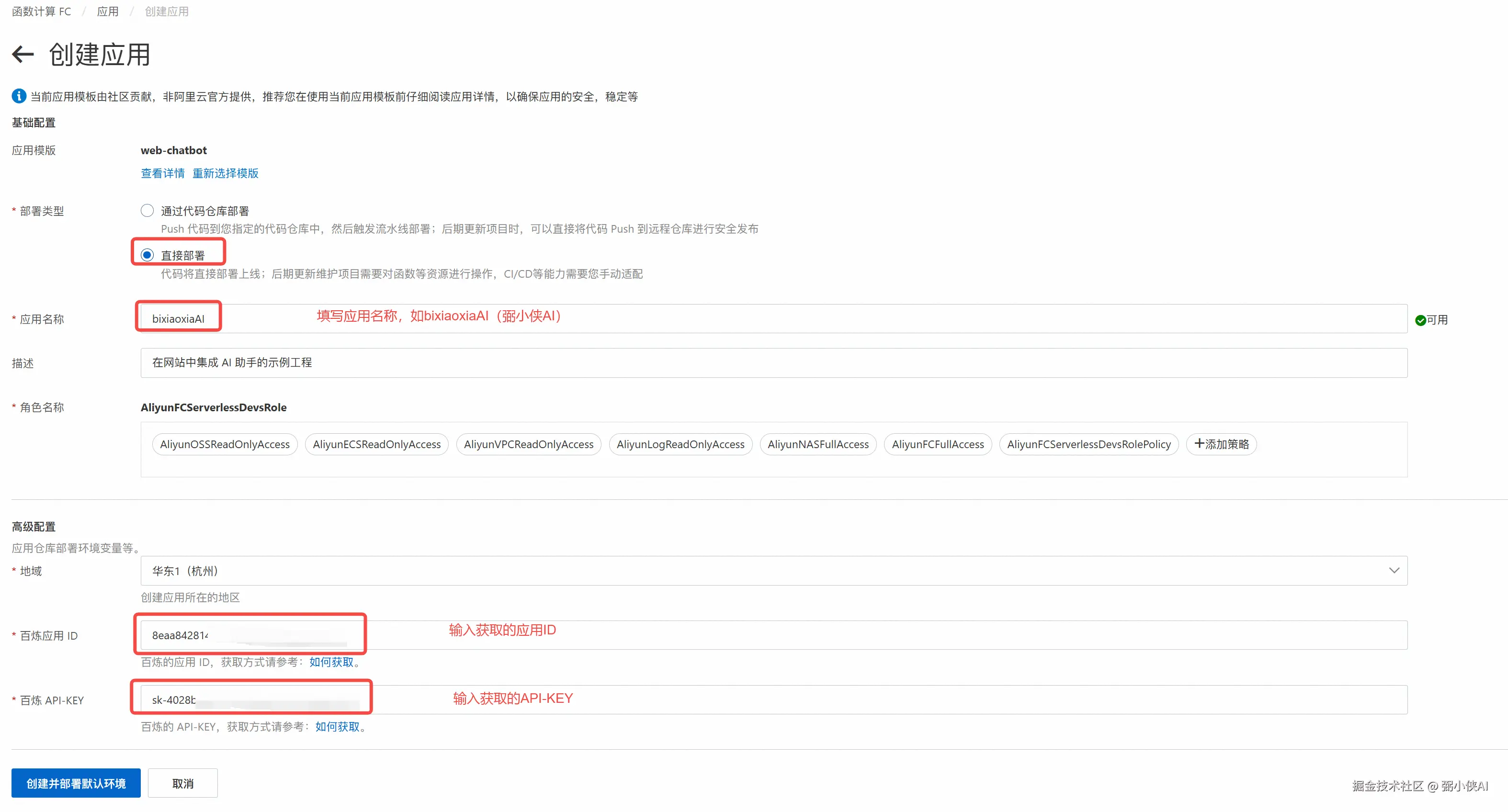Viewport: 1508px width, 812px height.
Task: Click the blue info icon in the notice
Action: [19, 96]
